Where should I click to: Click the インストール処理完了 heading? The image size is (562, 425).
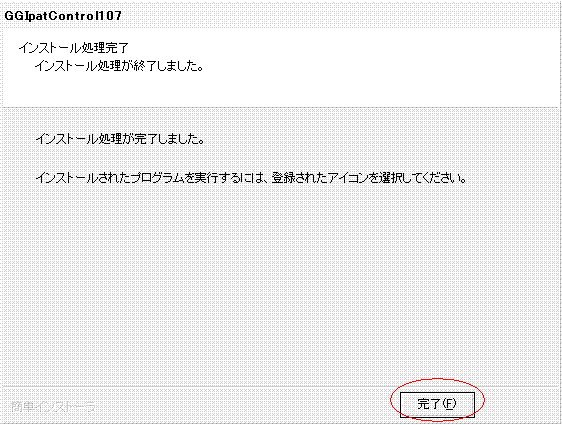[x=74, y=48]
